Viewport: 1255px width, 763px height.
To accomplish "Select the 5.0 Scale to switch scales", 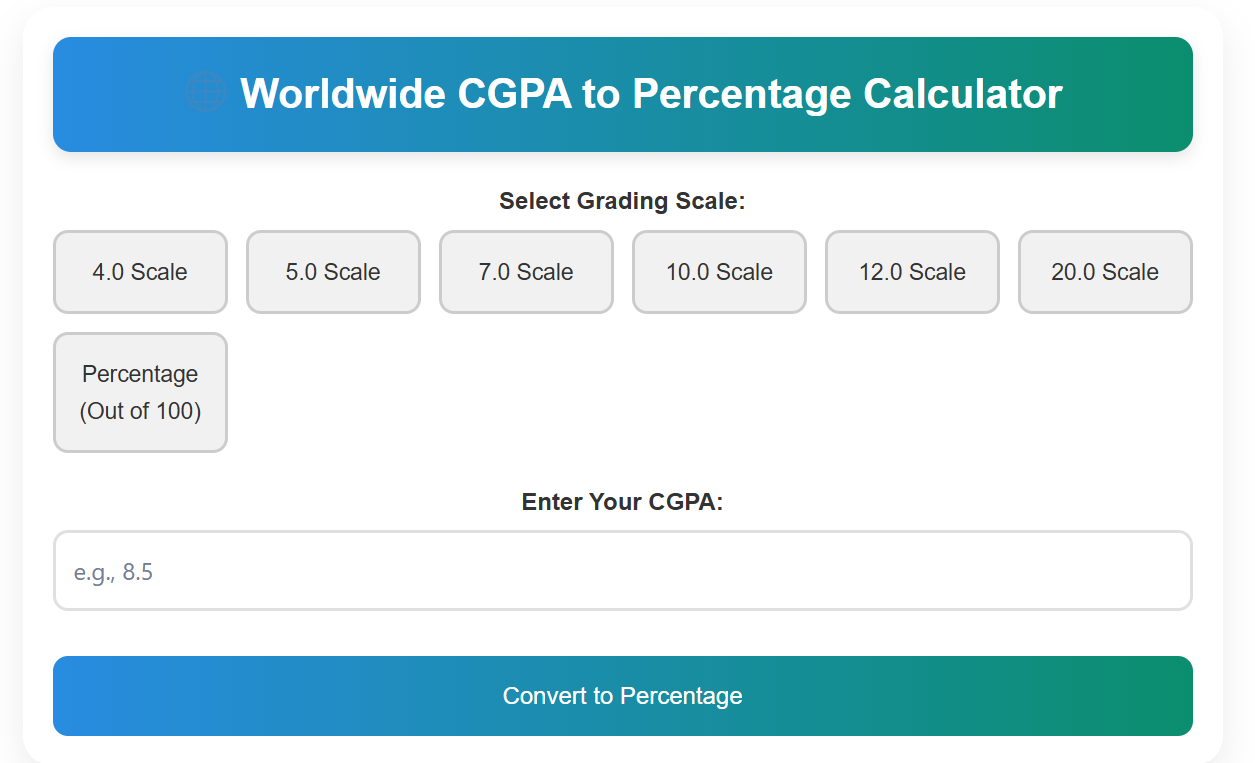I will pos(333,272).
